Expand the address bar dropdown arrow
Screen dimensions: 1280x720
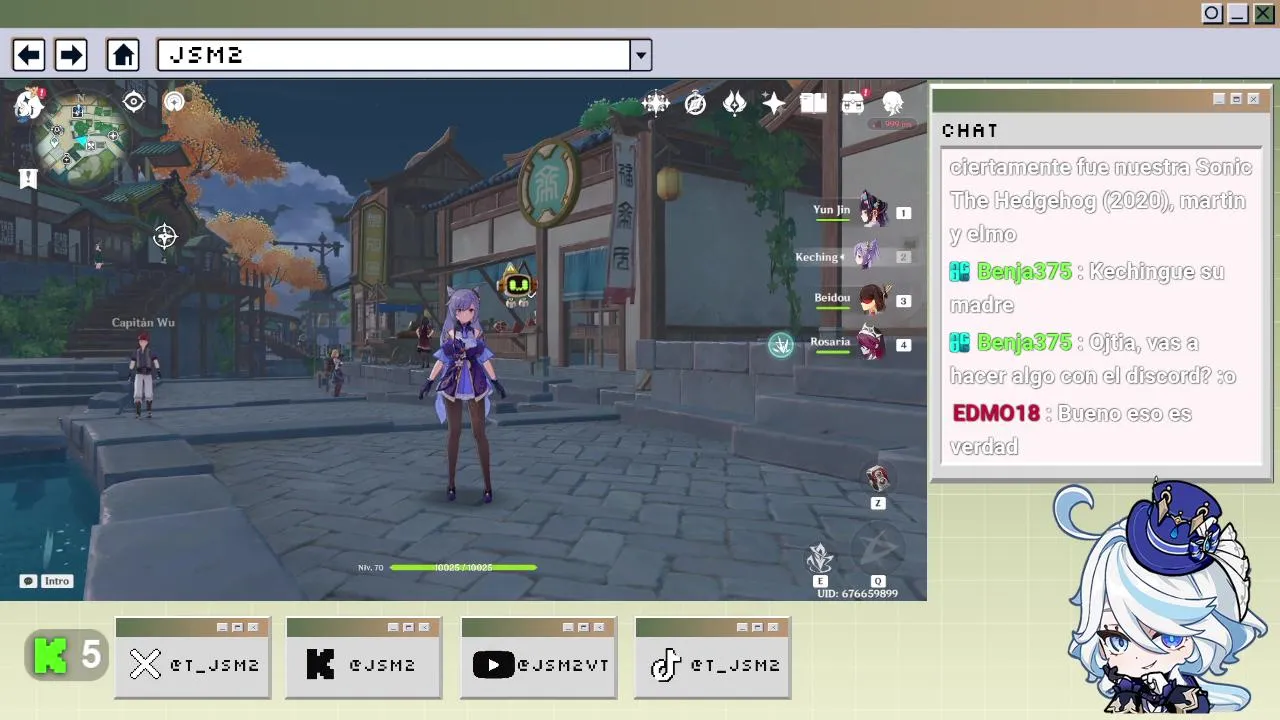coord(641,55)
